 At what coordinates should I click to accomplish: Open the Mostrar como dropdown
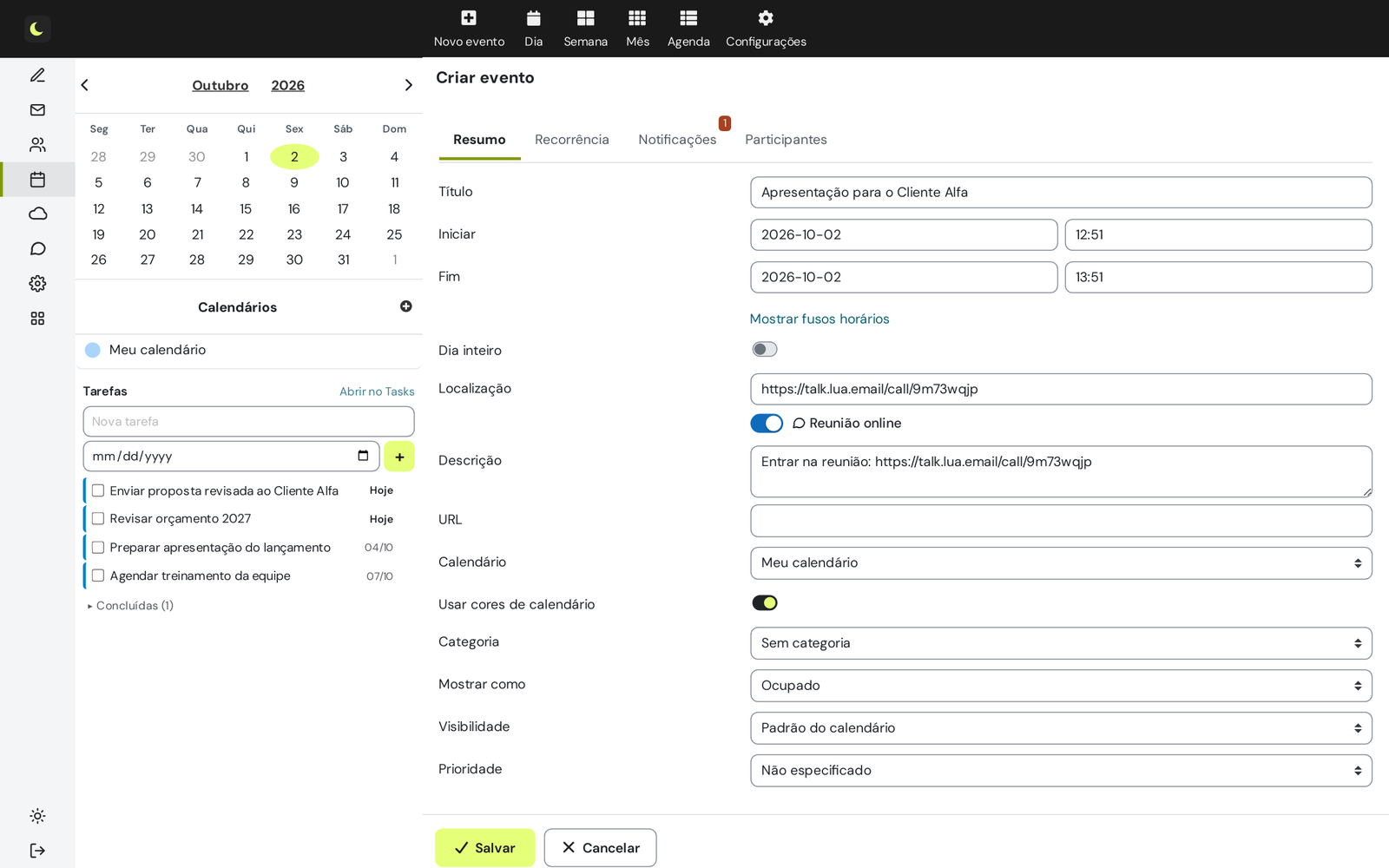click(1061, 686)
